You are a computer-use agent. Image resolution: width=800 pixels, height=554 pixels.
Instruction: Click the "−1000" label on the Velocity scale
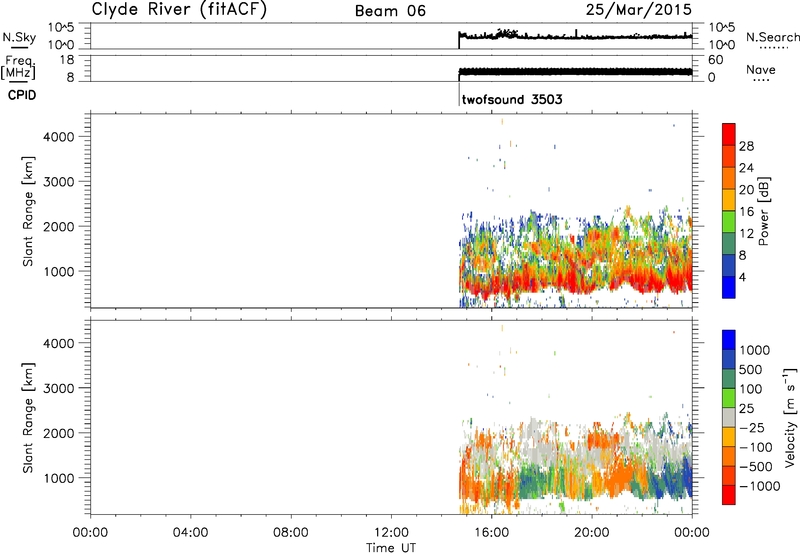pyautogui.click(x=760, y=486)
